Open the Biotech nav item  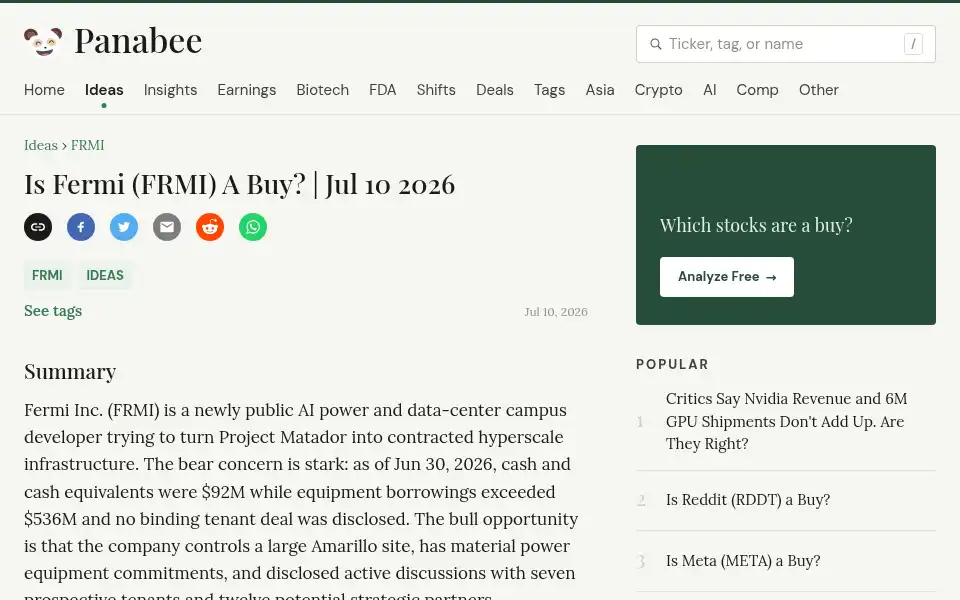[x=323, y=90]
